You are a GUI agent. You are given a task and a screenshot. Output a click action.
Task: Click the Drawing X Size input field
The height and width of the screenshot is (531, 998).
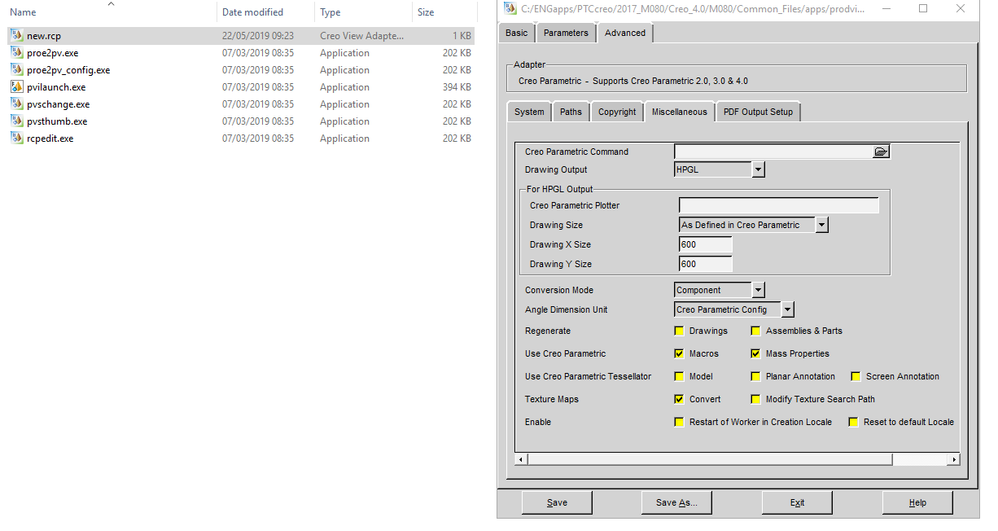pos(706,245)
